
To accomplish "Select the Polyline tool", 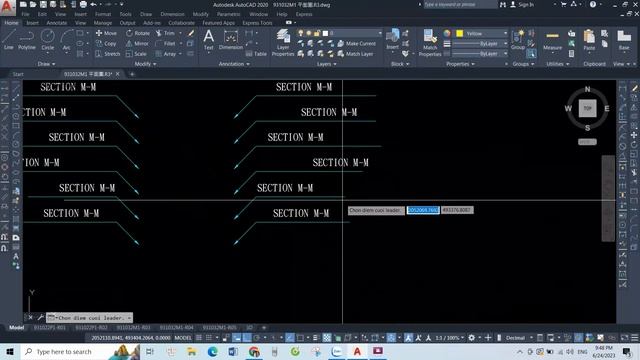I will [x=27, y=40].
